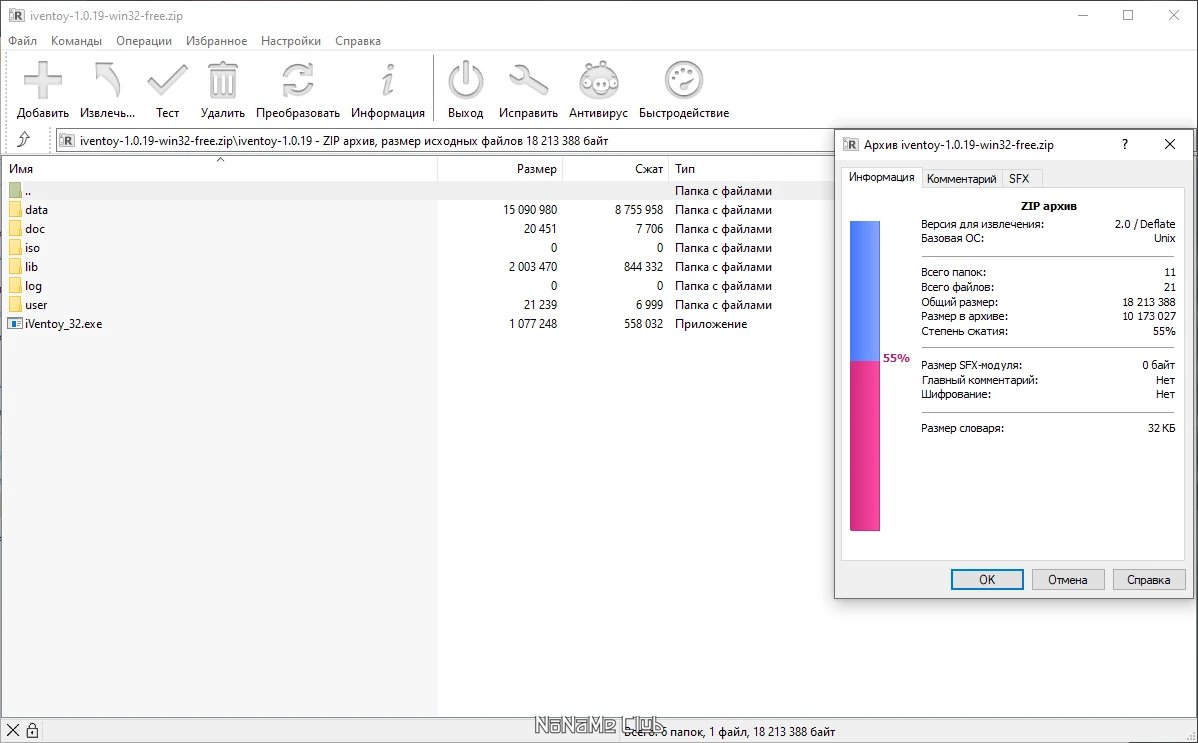The height and width of the screenshot is (743, 1198).
Task: Go up one folder with the arrow icon
Action: (24, 140)
